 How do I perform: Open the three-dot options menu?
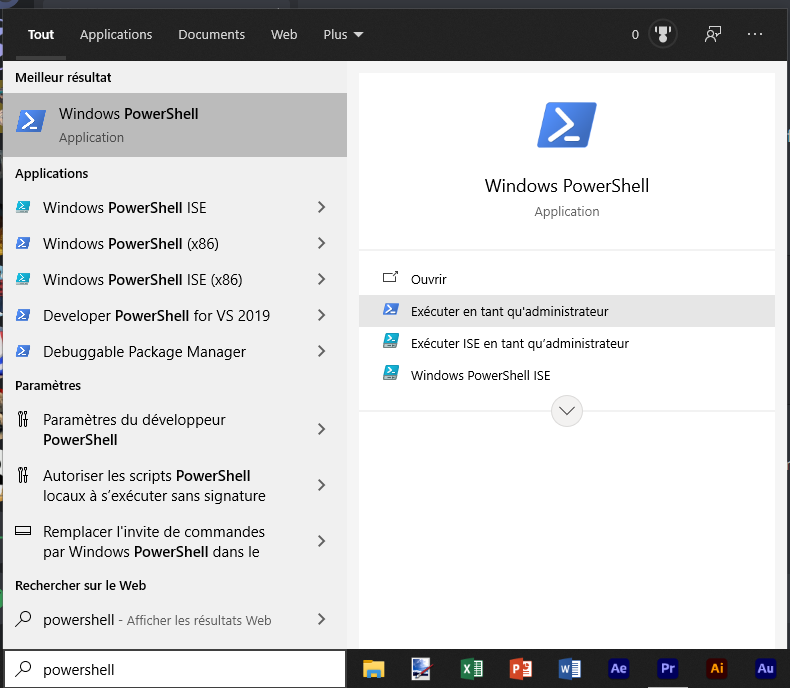(x=755, y=34)
